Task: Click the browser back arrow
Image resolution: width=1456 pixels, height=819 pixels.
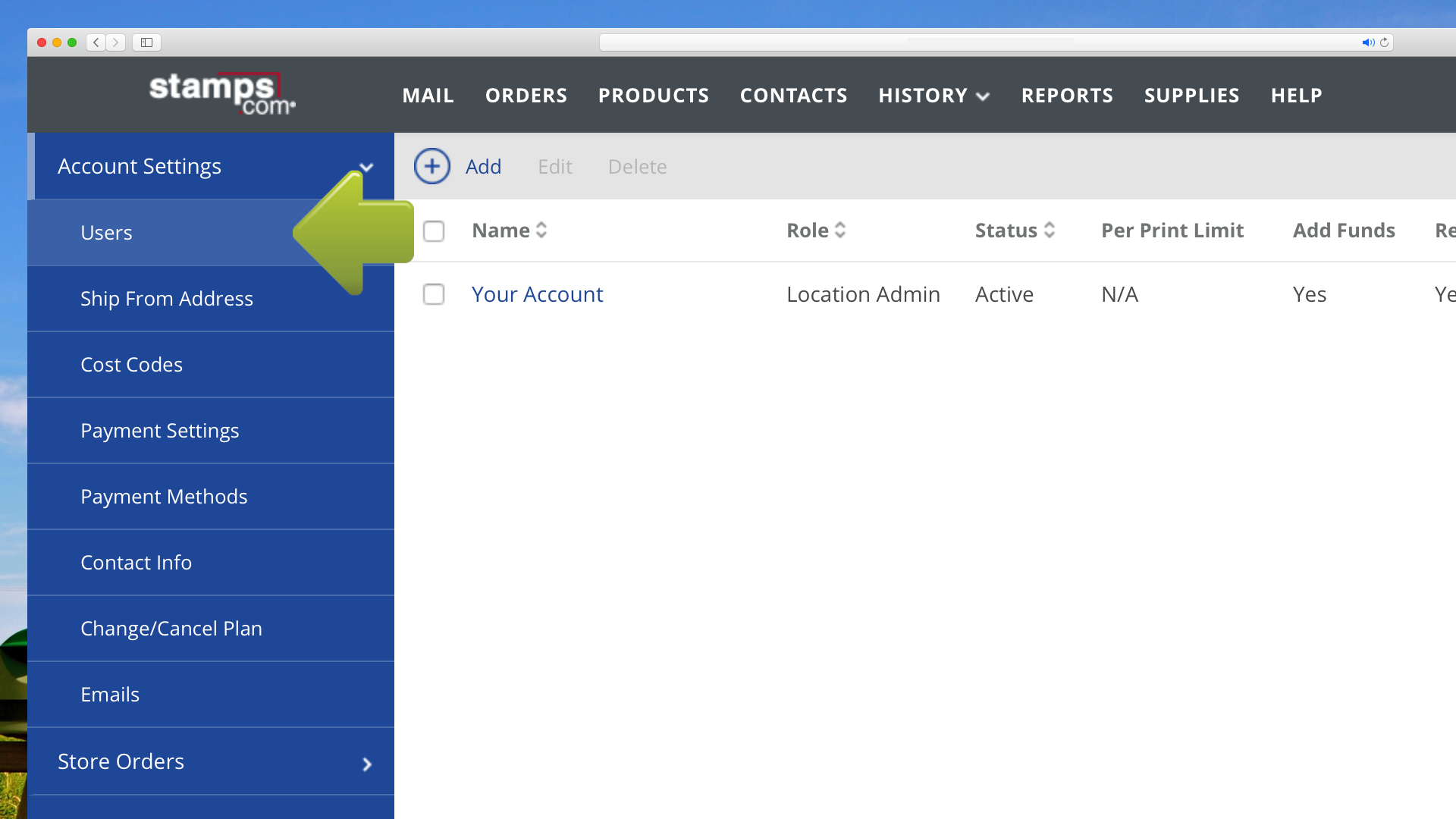Action: pyautogui.click(x=96, y=42)
